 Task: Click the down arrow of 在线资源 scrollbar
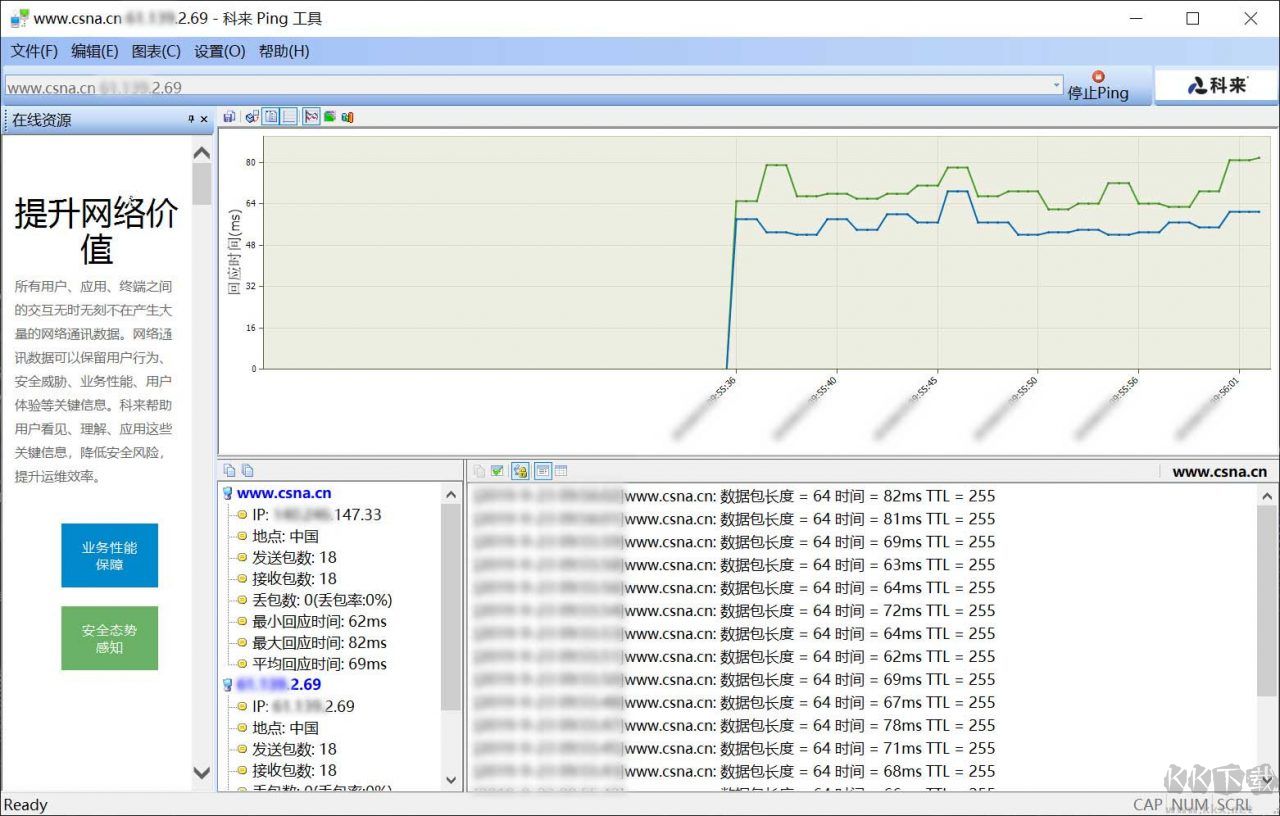[x=201, y=772]
